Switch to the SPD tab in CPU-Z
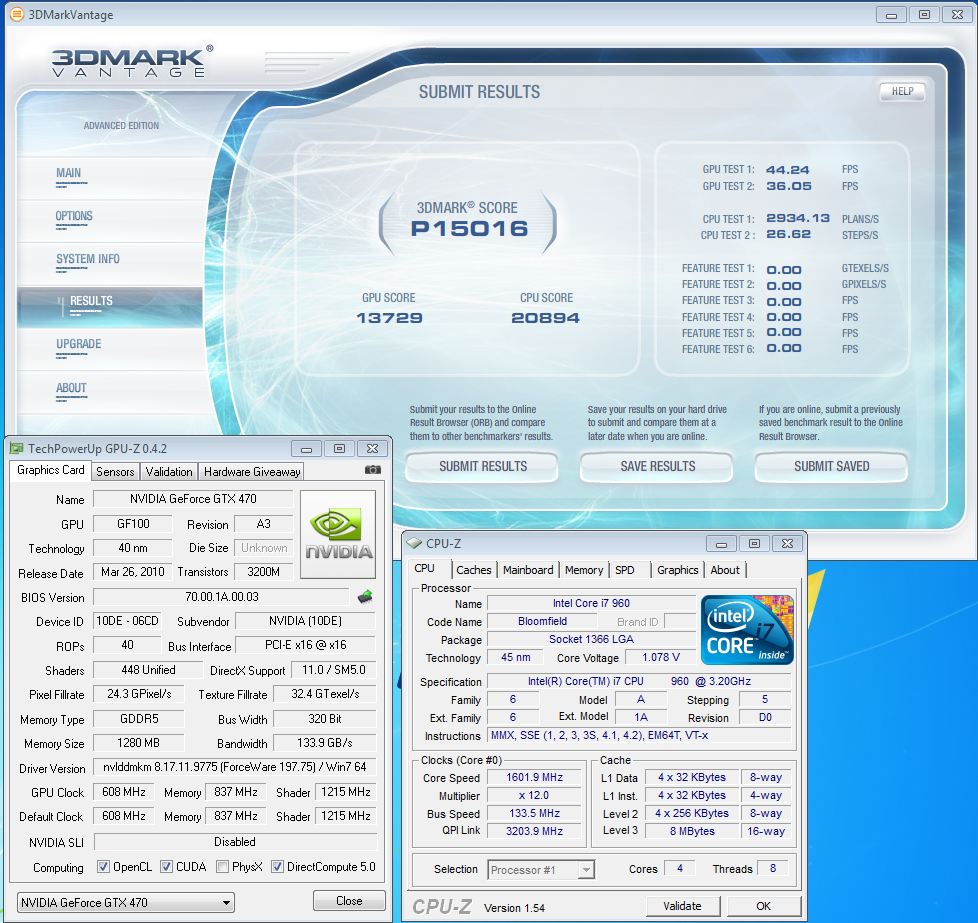 tap(624, 570)
